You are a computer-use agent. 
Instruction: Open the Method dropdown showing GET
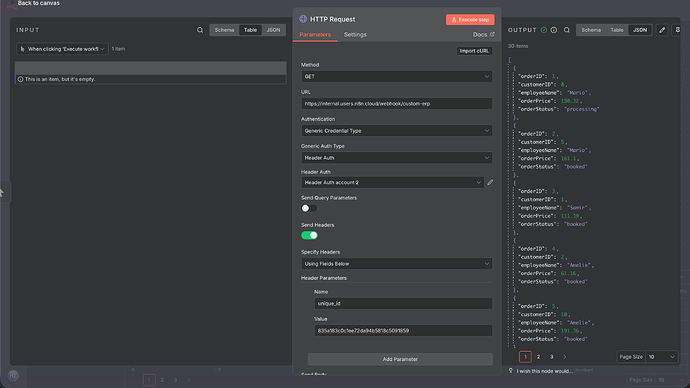click(x=396, y=77)
